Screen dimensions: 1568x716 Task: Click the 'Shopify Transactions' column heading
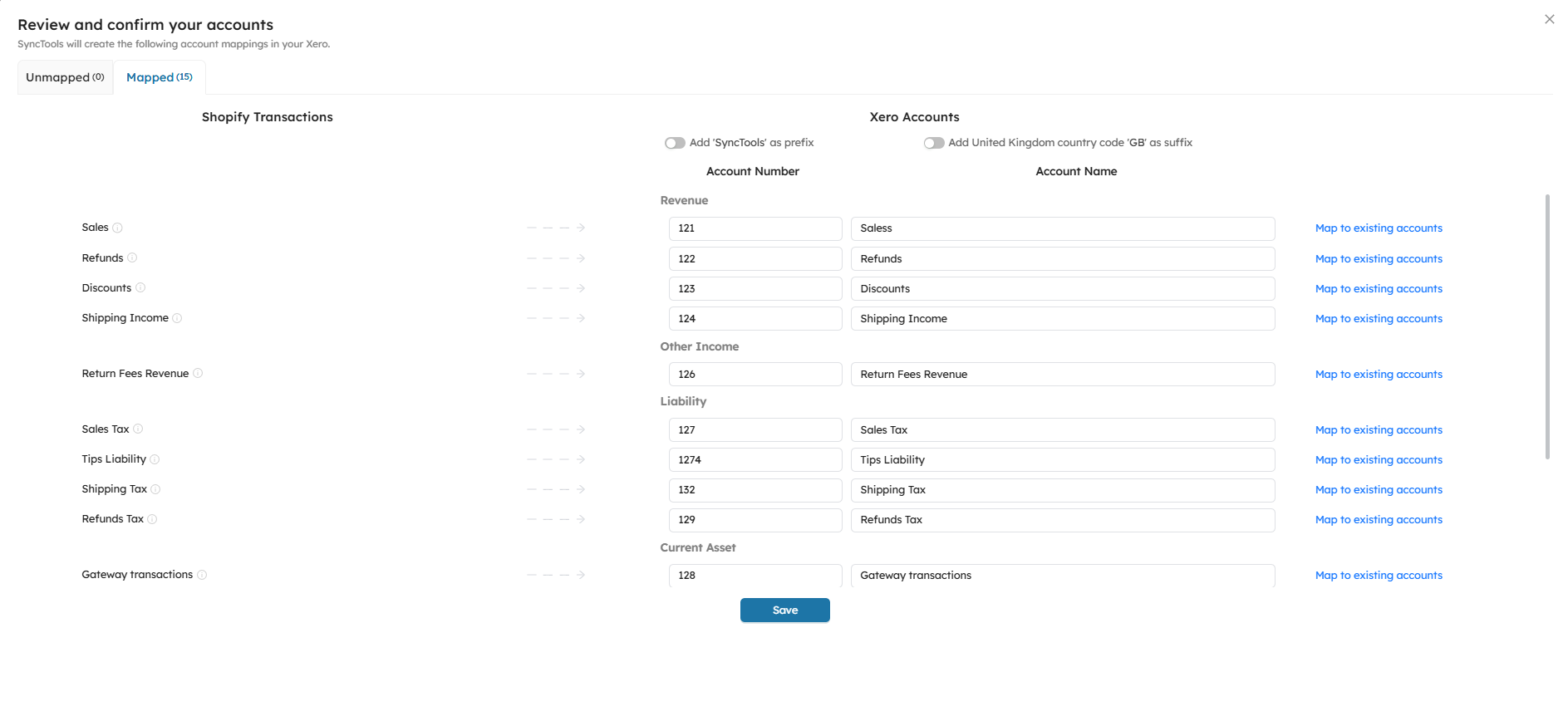click(x=268, y=117)
